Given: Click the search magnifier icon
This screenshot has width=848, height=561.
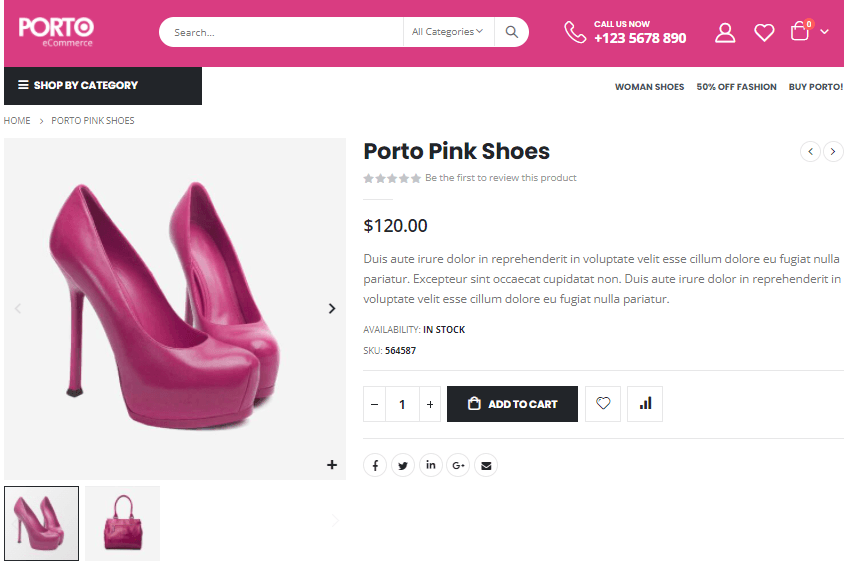Looking at the screenshot, I should 511,32.
